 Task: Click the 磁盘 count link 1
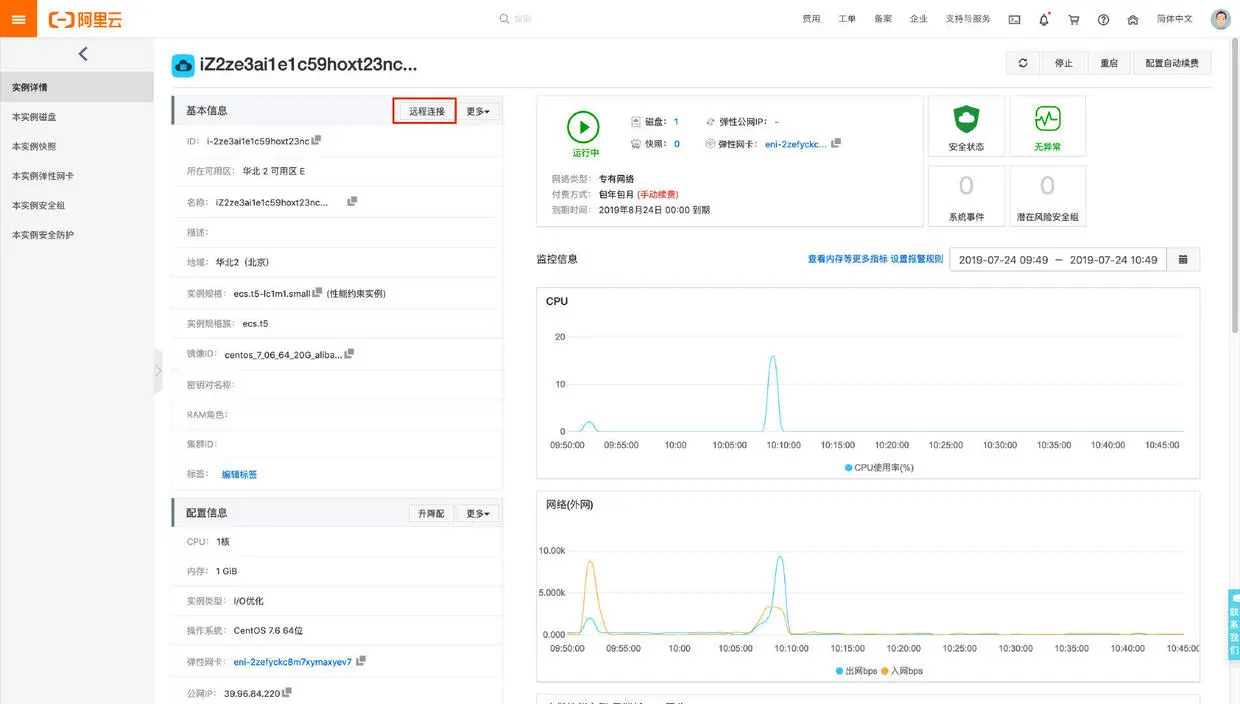click(676, 121)
